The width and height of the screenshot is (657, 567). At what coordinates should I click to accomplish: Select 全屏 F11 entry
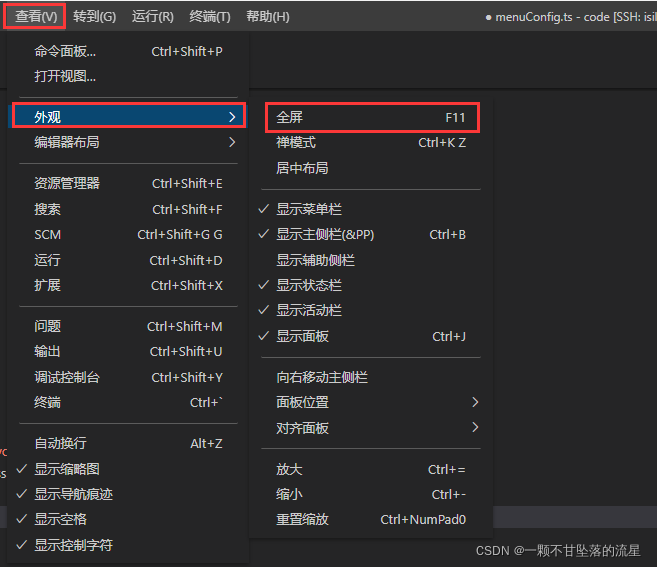click(371, 117)
